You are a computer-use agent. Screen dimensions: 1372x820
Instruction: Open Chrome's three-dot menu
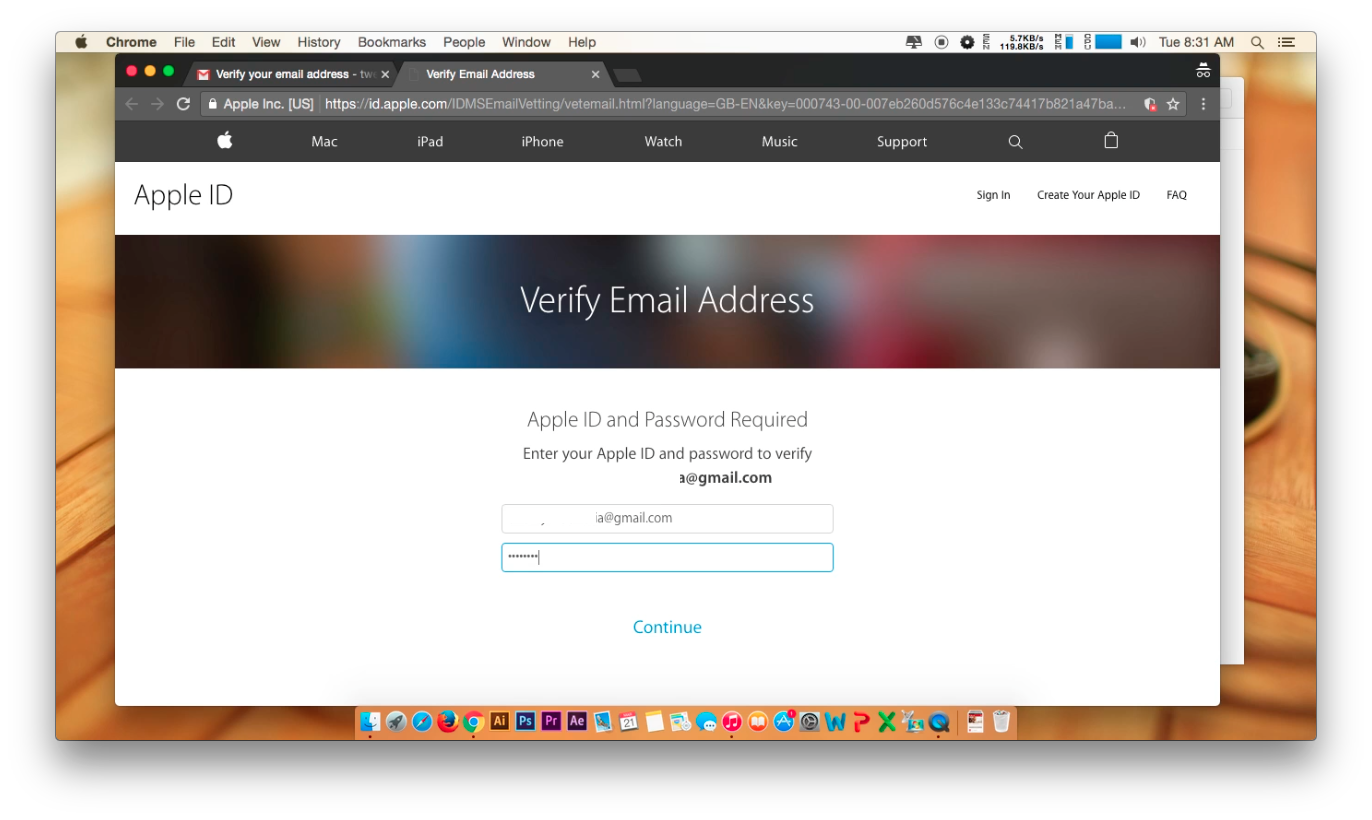(1203, 104)
